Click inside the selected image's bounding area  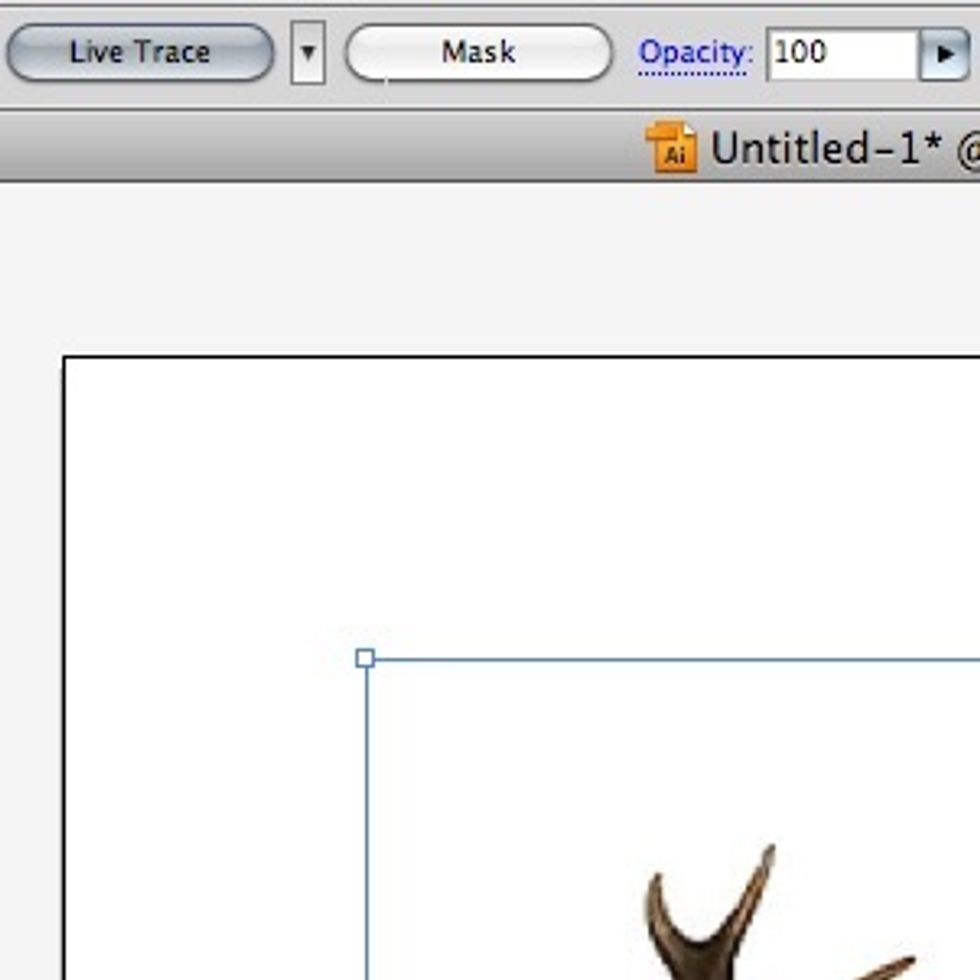point(600,800)
